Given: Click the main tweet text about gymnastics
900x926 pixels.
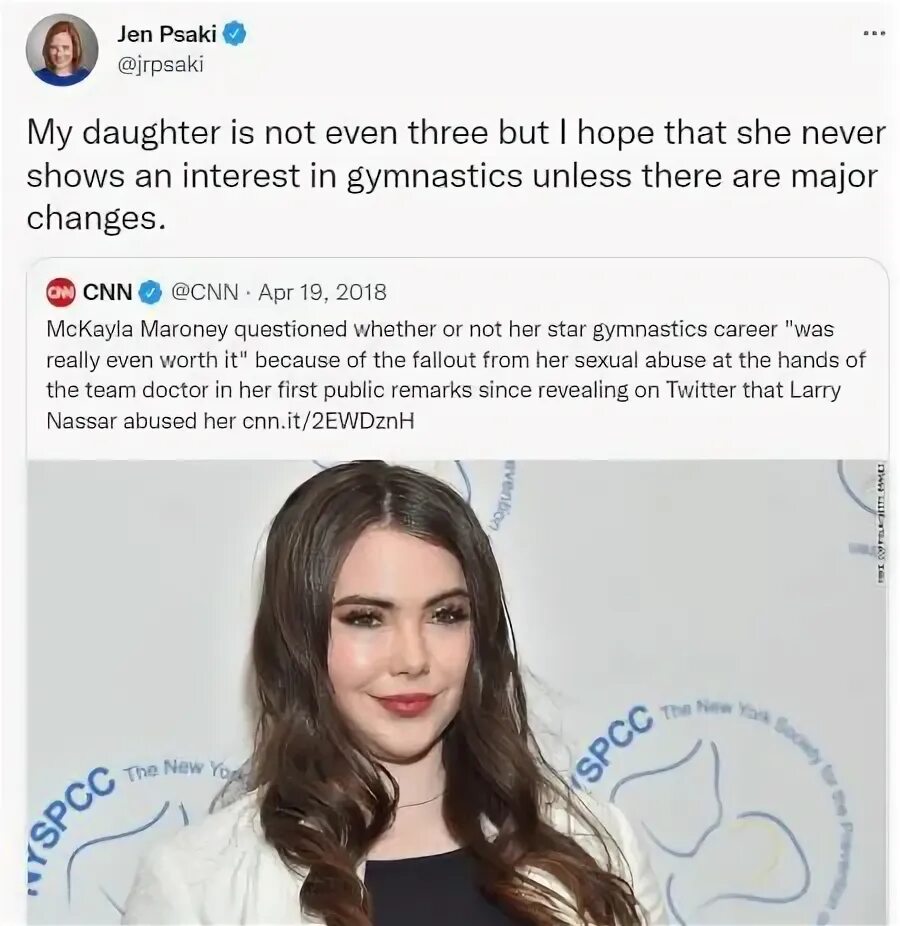Looking at the screenshot, I should point(456,175).
